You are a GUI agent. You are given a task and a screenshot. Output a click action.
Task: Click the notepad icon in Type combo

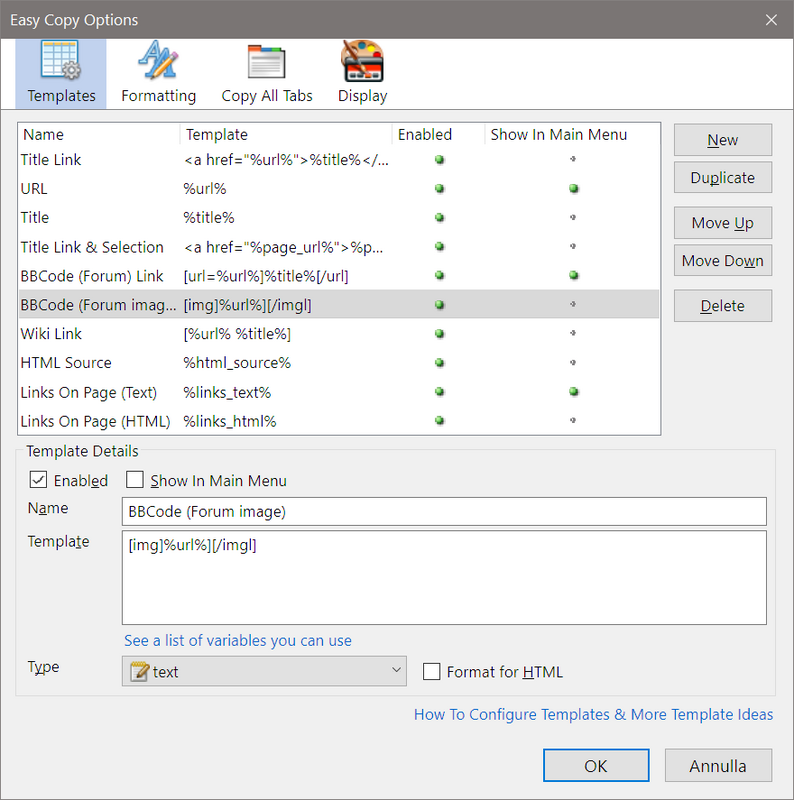[x=139, y=671]
